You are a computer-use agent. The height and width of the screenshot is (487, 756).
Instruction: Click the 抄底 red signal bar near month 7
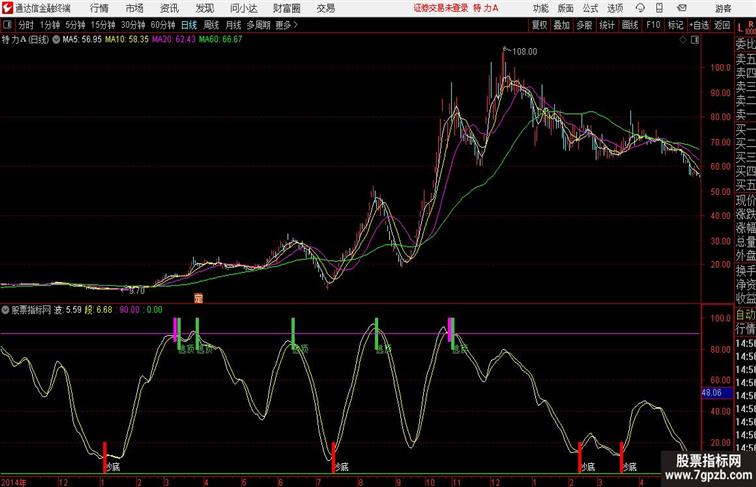[x=333, y=457]
